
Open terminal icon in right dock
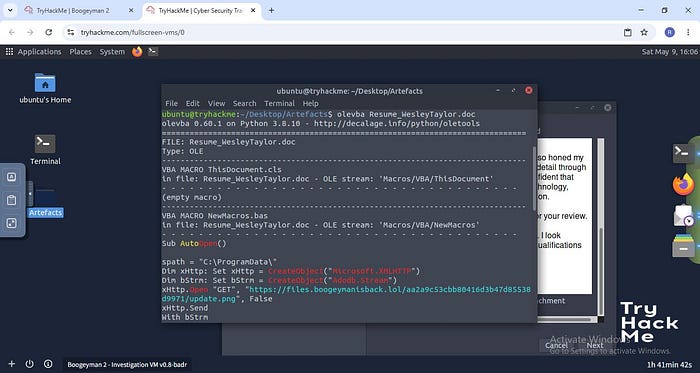click(x=682, y=153)
